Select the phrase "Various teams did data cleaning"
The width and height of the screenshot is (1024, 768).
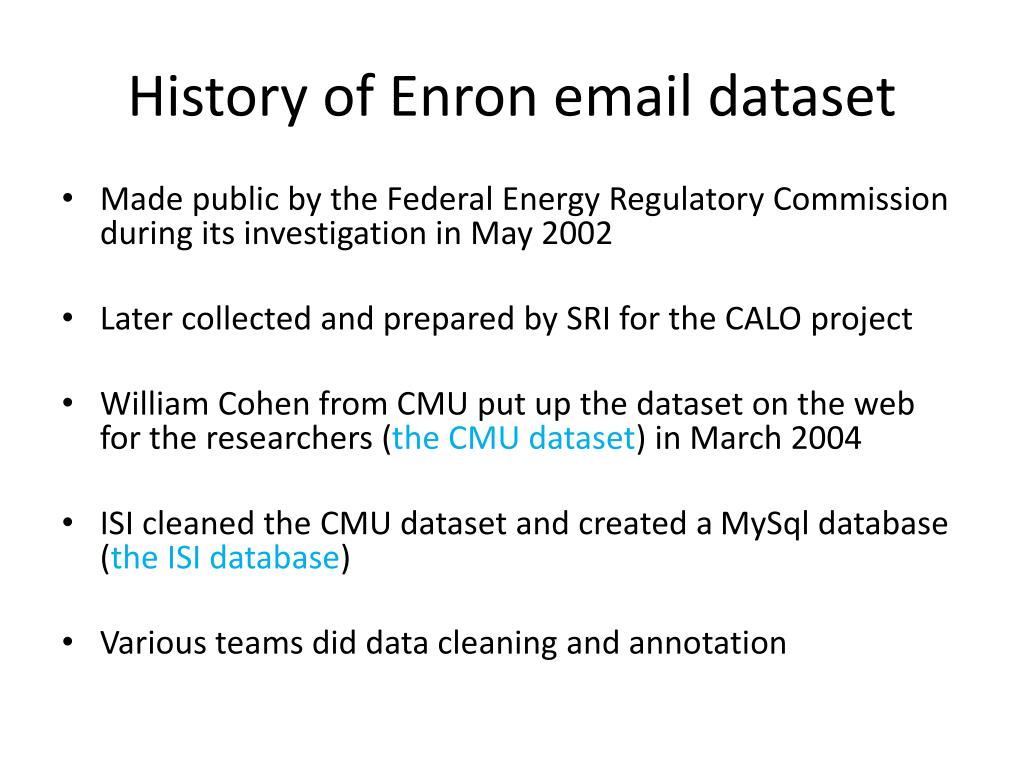coord(328,644)
